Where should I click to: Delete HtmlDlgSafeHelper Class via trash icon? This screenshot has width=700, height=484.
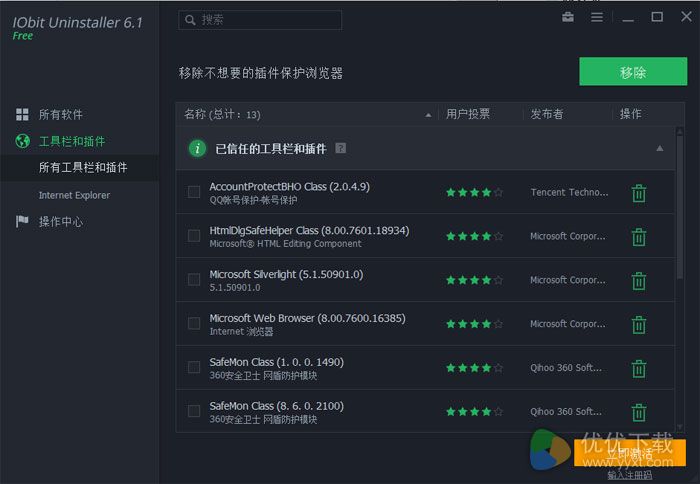(639, 237)
